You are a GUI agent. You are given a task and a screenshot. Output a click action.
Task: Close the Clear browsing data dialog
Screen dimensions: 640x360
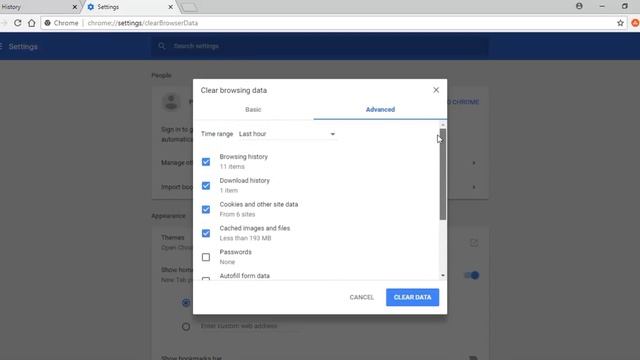(x=436, y=90)
